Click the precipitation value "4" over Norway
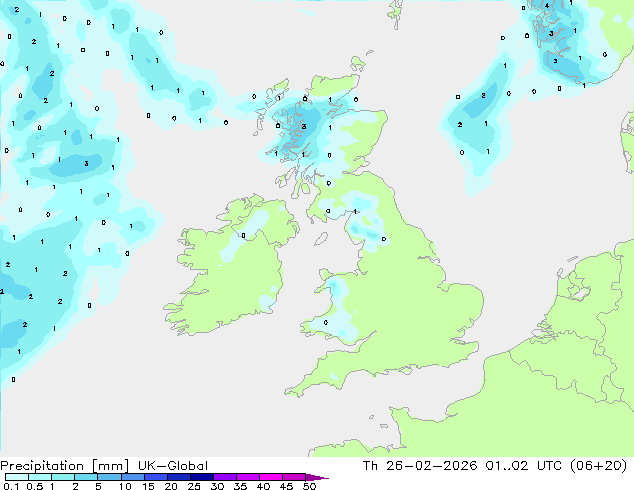The image size is (634, 490). coord(547,6)
